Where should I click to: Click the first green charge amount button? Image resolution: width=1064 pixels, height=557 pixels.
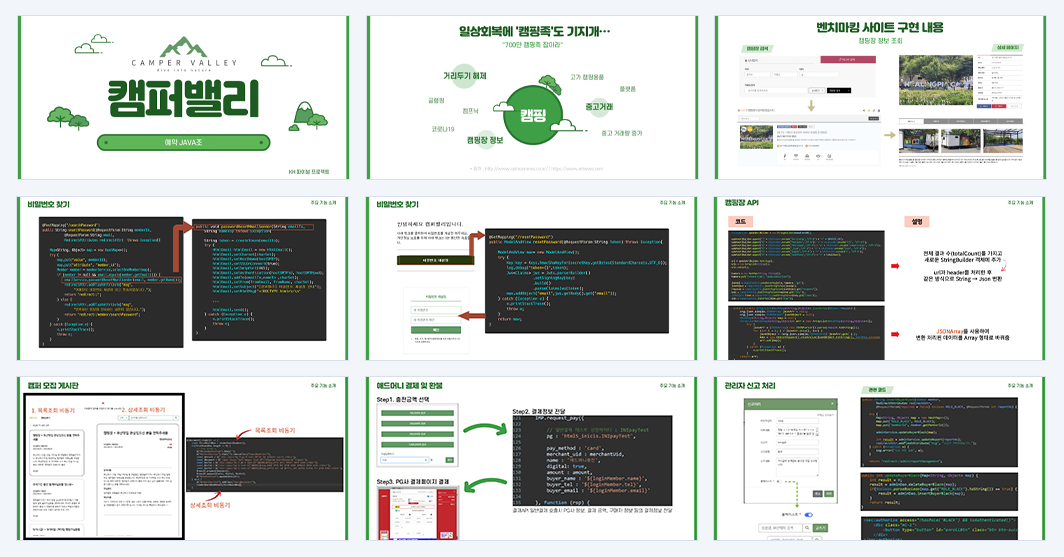[x=417, y=412]
